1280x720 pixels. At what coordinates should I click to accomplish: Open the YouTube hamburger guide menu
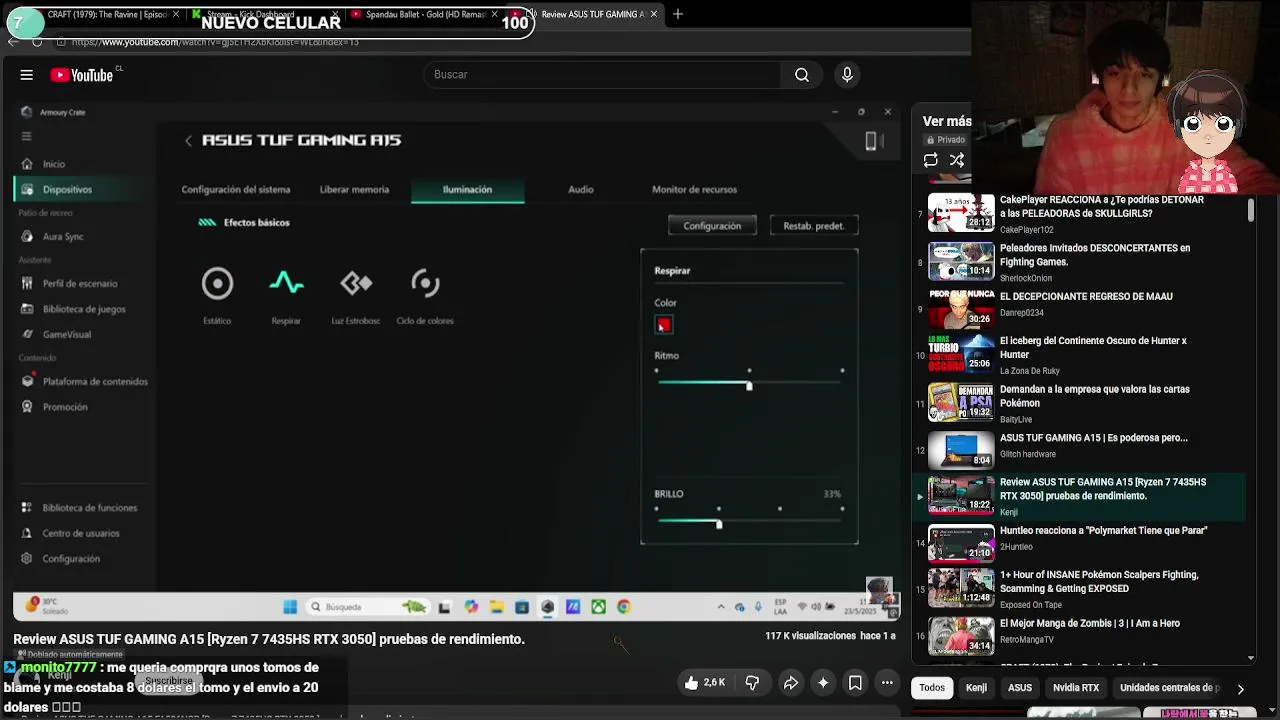[27, 75]
